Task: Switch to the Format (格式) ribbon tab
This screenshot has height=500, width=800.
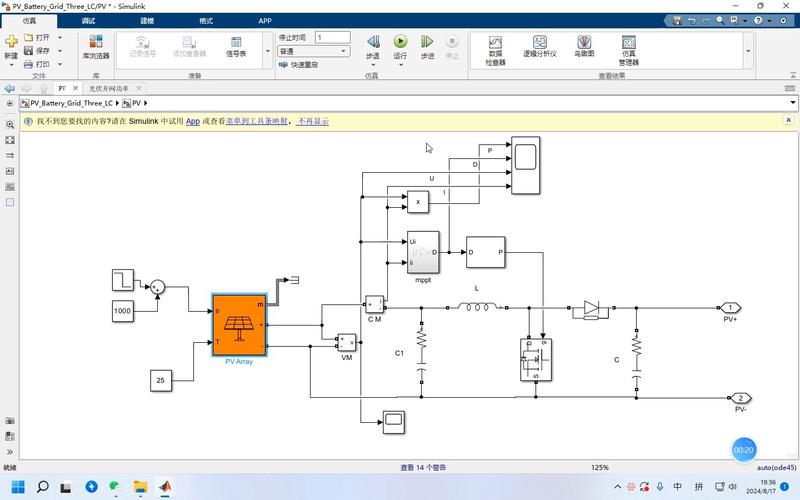Action: point(206,20)
